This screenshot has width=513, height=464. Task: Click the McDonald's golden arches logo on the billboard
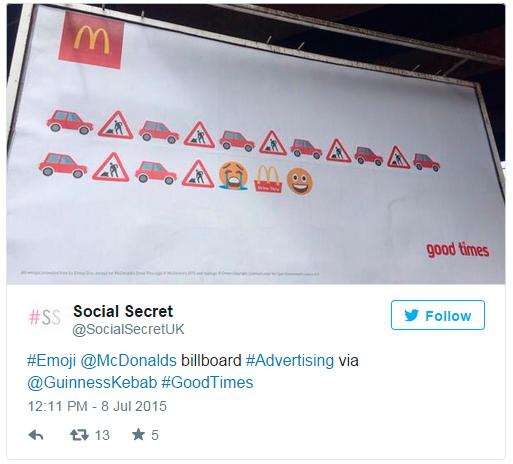point(91,40)
